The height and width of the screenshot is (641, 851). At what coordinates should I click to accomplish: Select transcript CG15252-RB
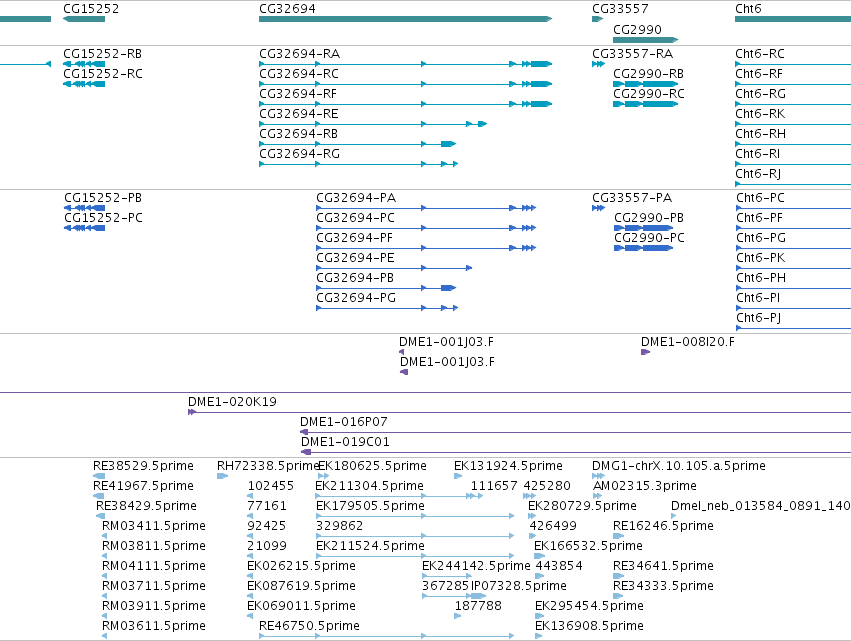tap(103, 54)
